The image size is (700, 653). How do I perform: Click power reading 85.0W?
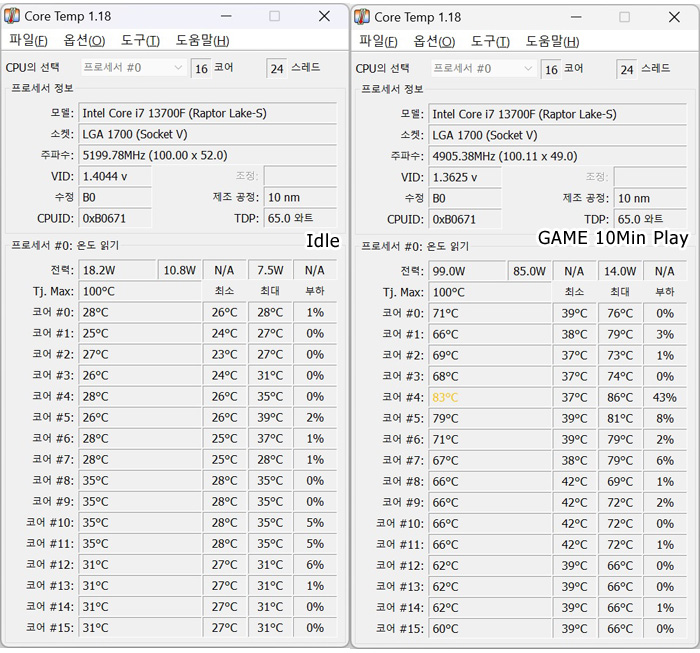click(529, 271)
